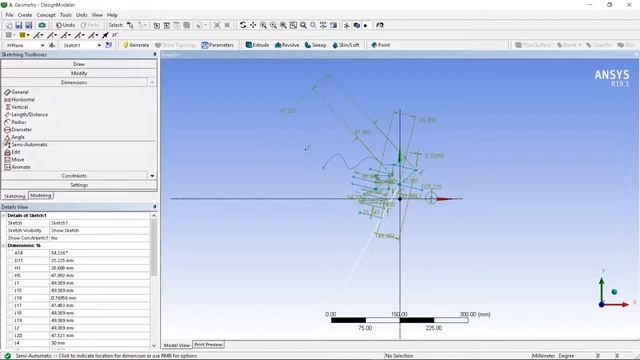Open the File menu
640x360 pixels.
click(9, 15)
